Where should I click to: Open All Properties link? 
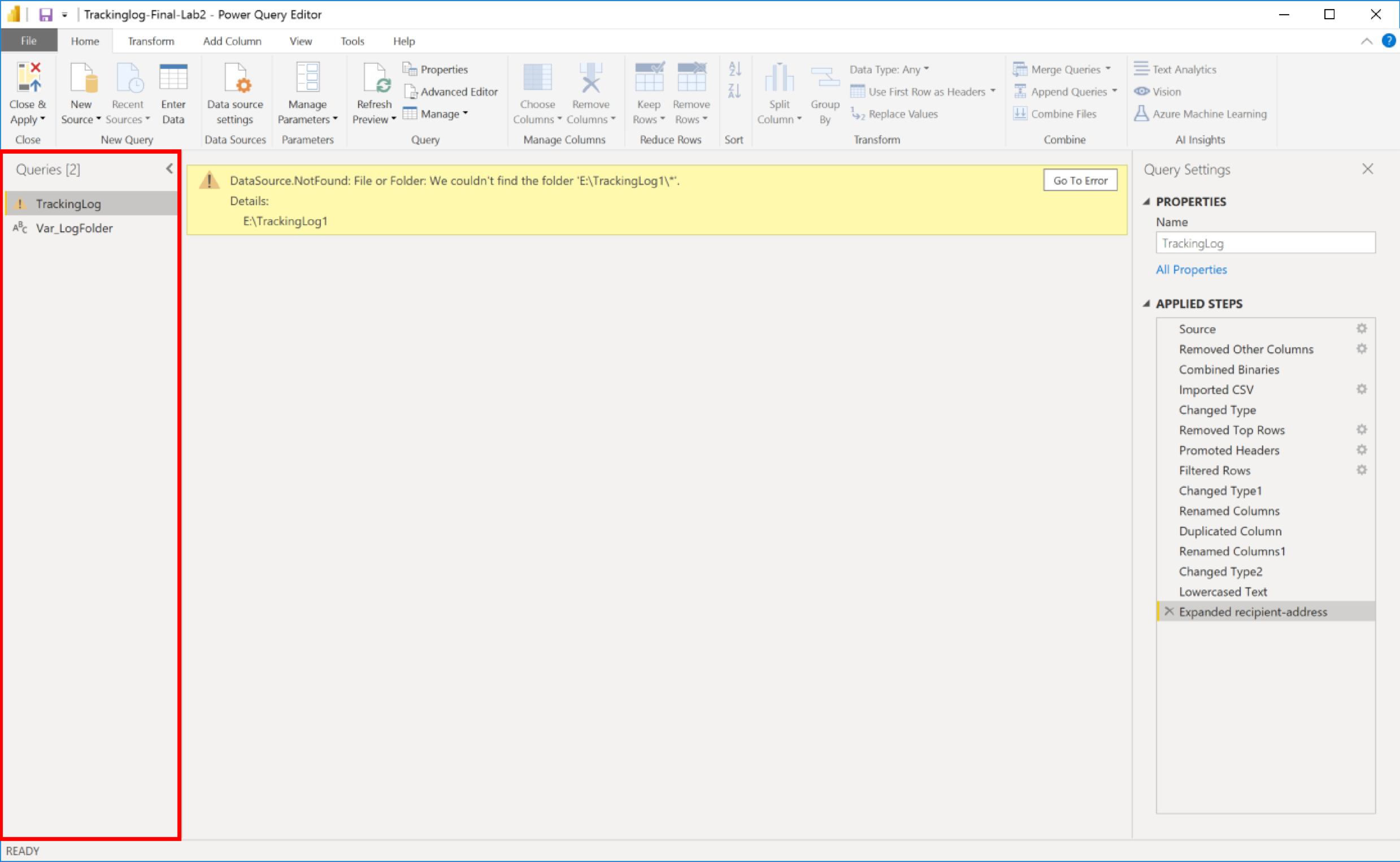click(1191, 269)
